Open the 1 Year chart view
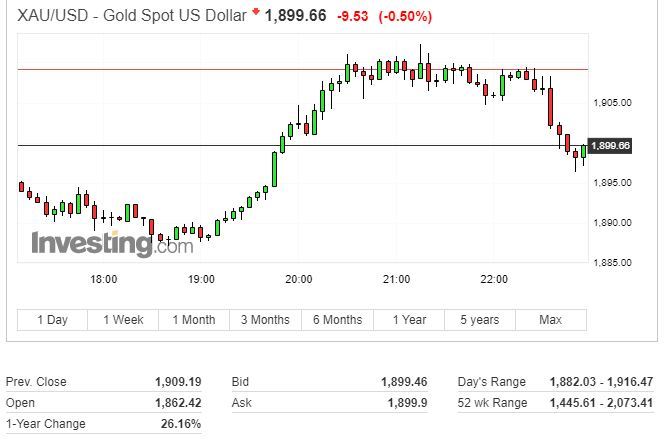 (x=409, y=320)
